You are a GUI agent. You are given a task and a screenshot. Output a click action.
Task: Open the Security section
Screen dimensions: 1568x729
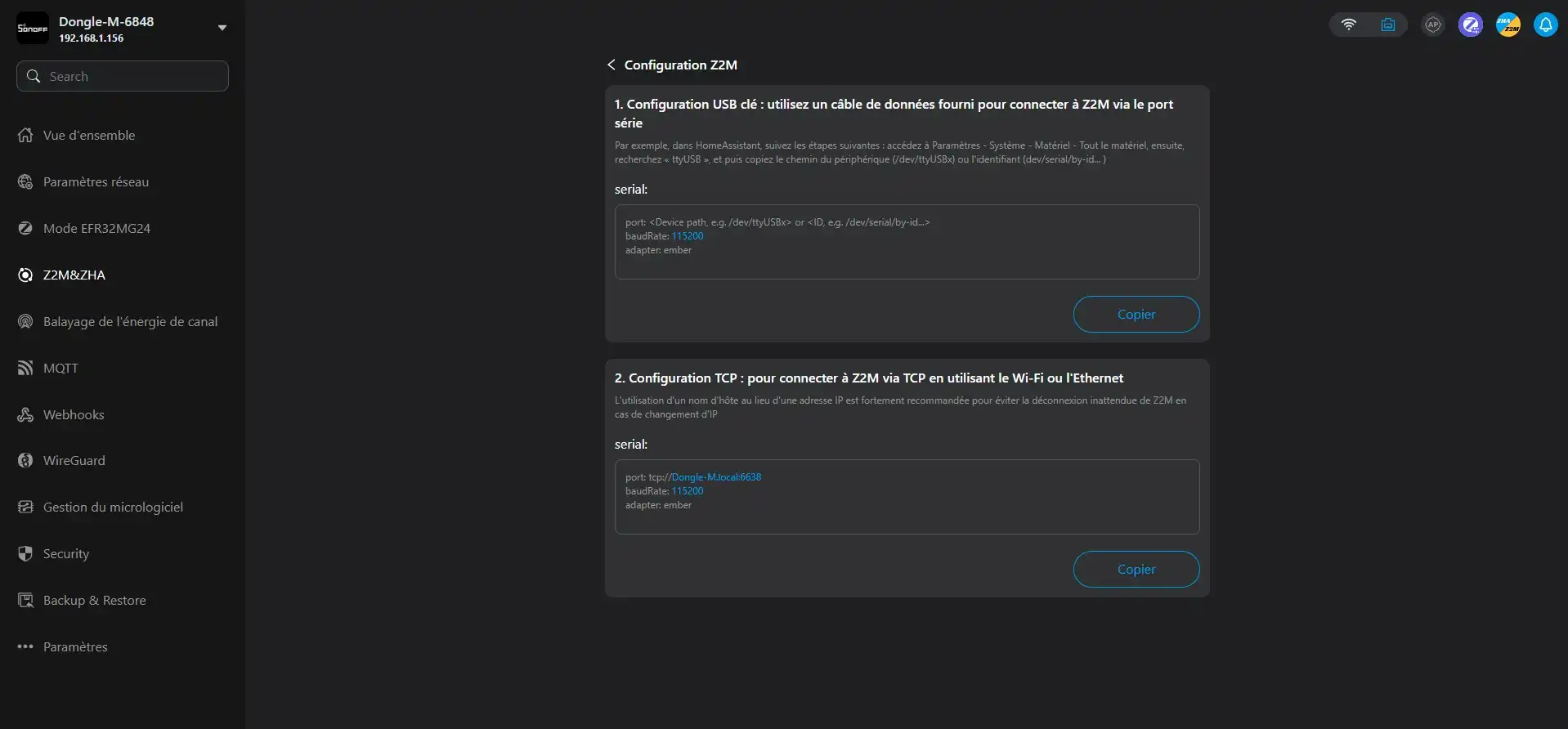point(65,553)
